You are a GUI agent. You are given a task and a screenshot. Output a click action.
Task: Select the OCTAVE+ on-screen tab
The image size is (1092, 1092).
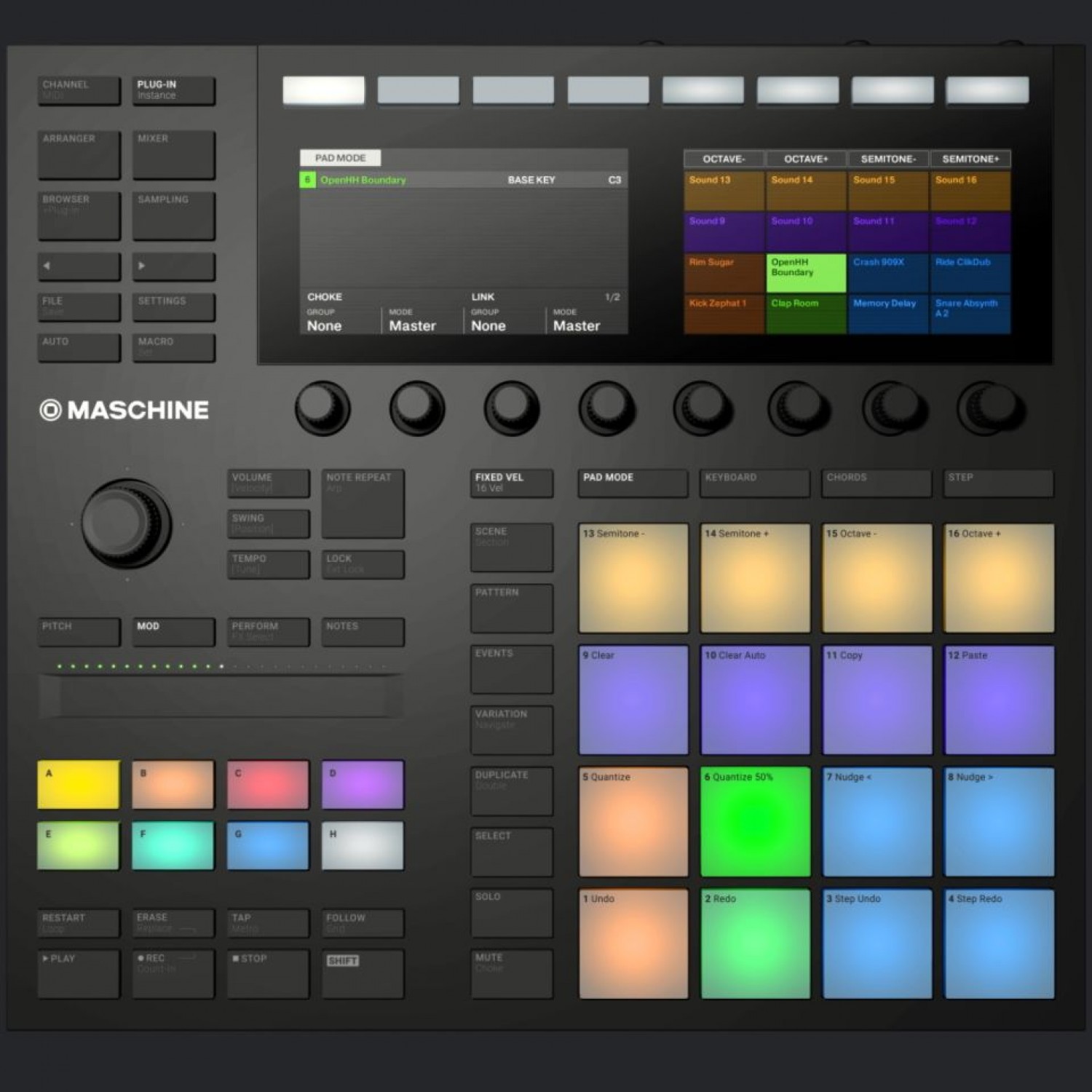tap(805, 159)
